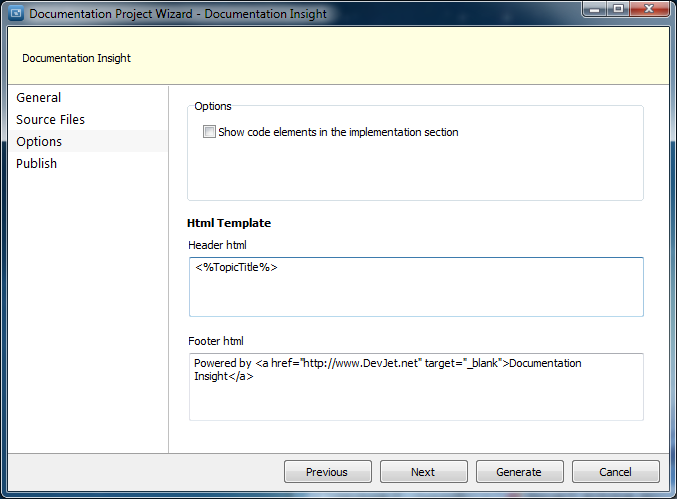The width and height of the screenshot is (677, 499).
Task: Click the Header html label
Action: click(x=217, y=245)
